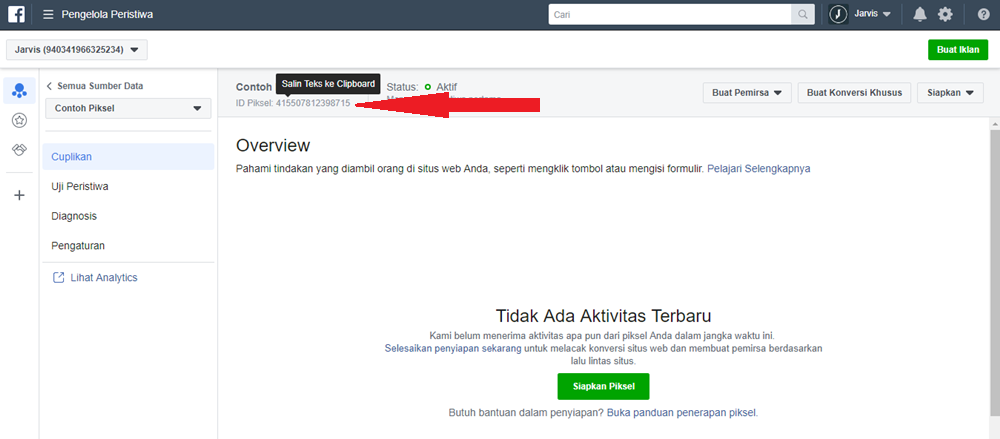
Task: Click the green Aktif status indicator
Action: pos(428,87)
